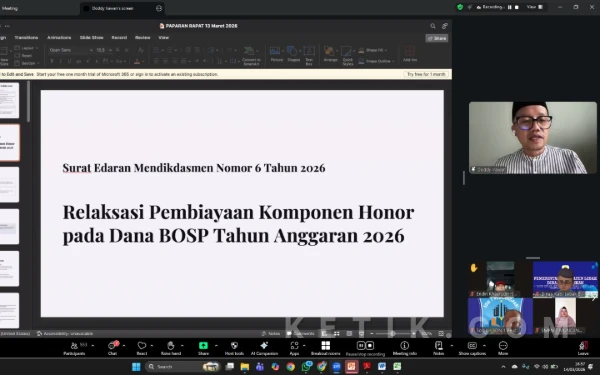Click the Raise hand button
Viewport: 600px width, 375px height.
(171, 348)
